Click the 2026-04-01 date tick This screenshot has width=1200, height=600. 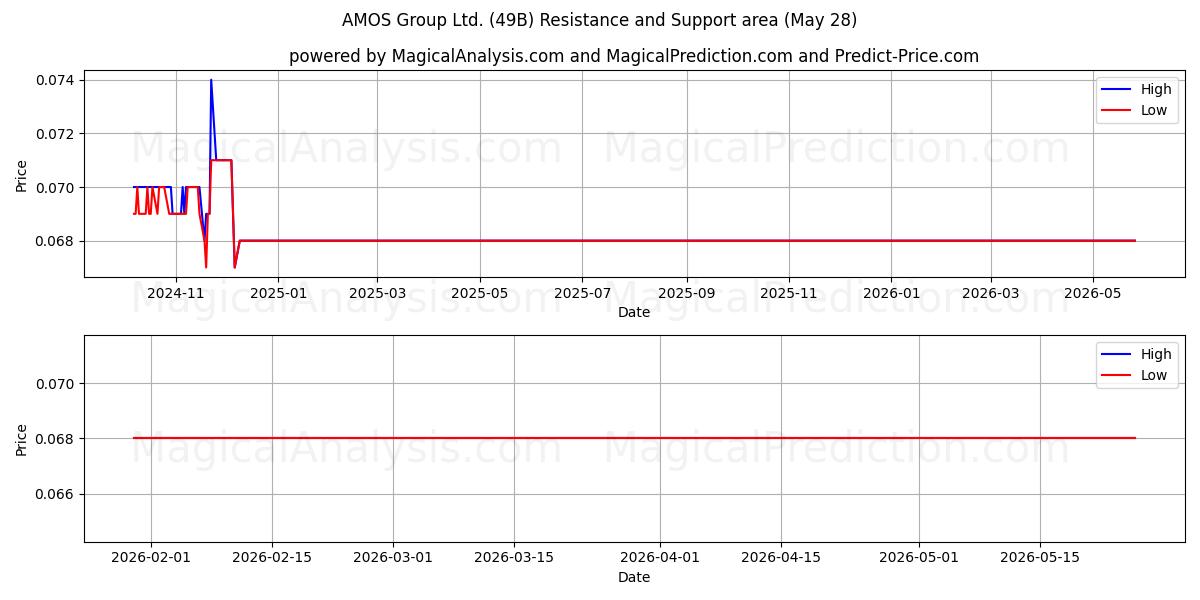pos(660,558)
